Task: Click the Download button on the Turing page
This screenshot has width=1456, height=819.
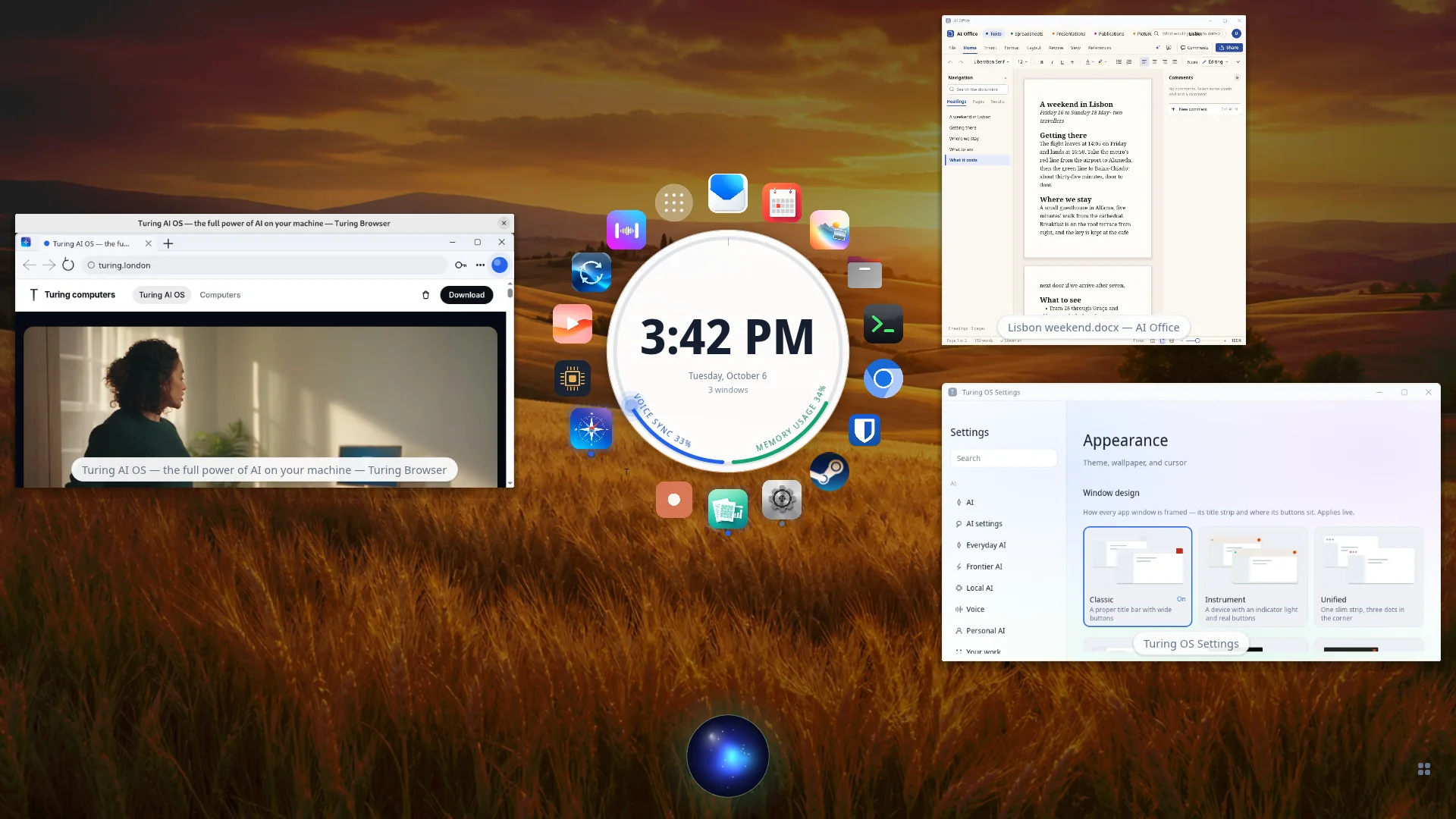Action: coord(466,295)
